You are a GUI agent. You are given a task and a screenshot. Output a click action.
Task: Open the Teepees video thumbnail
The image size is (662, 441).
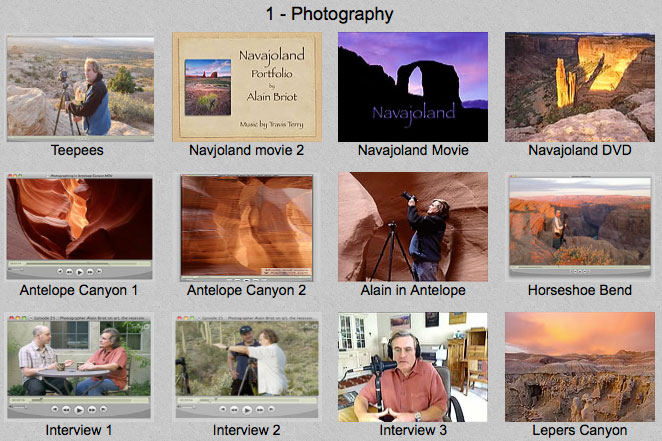point(80,87)
